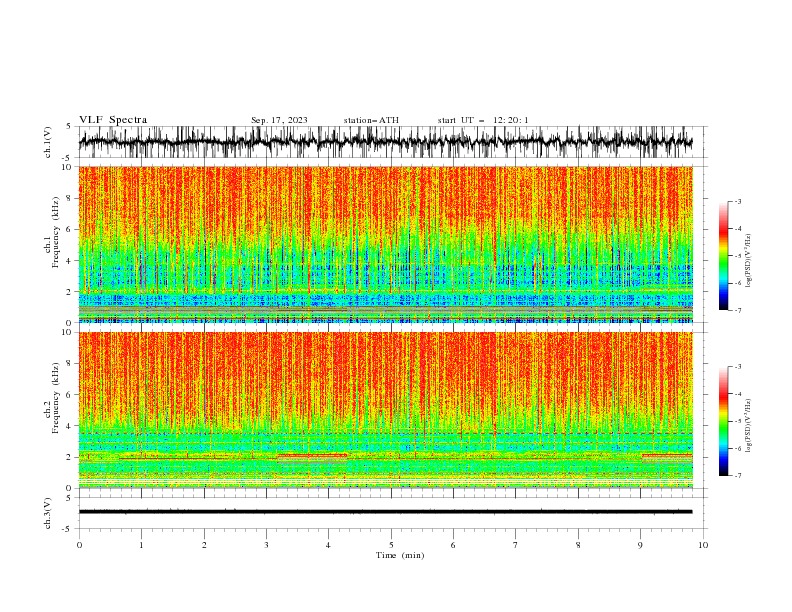Click the ch.2 spectrogram color bar

click(x=723, y=421)
